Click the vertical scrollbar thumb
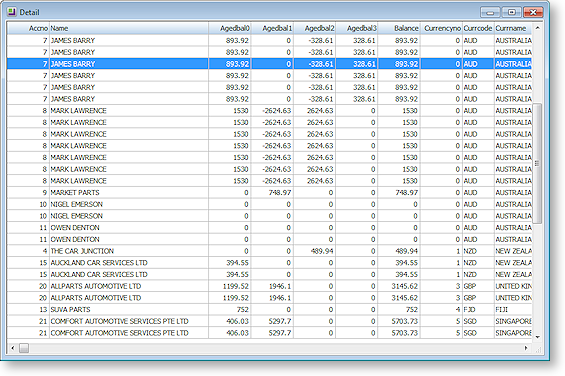Viewport: 565px width, 376px height. (x=537, y=163)
